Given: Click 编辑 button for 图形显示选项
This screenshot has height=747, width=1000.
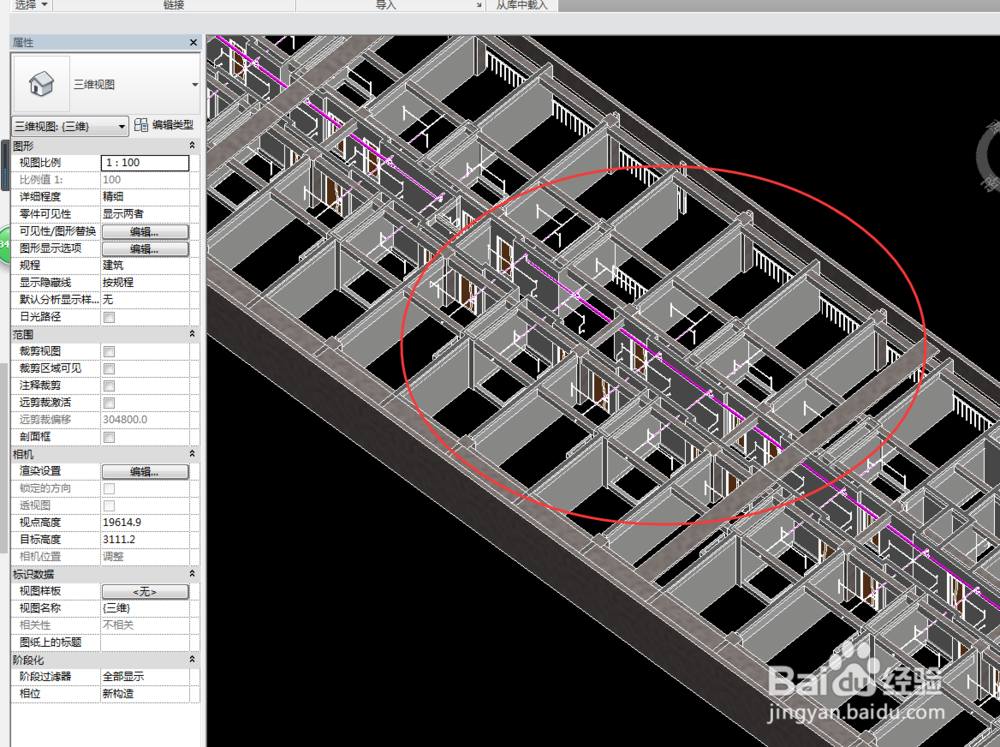Looking at the screenshot, I should click(145, 248).
